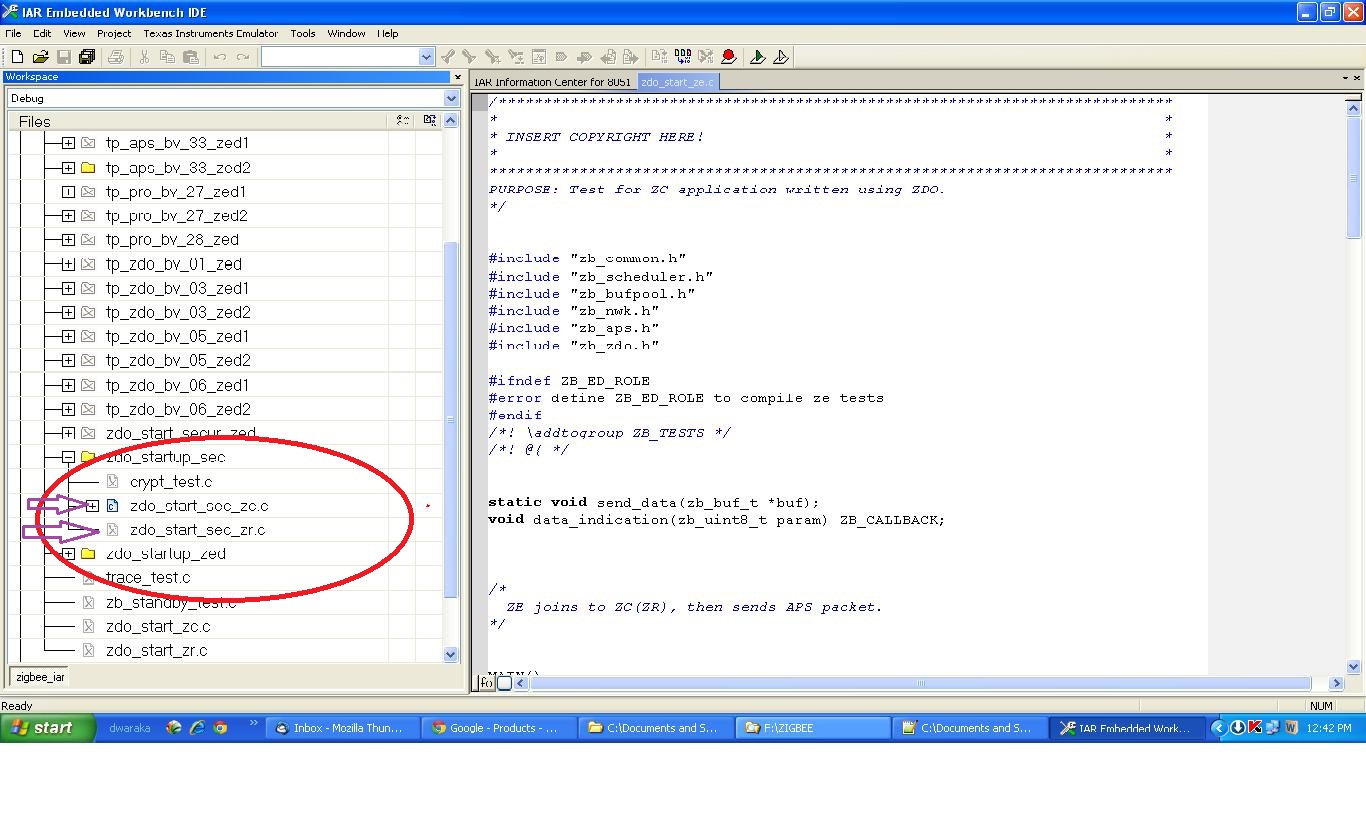Click the Undo arrow icon
The image size is (1366, 833).
click(220, 57)
